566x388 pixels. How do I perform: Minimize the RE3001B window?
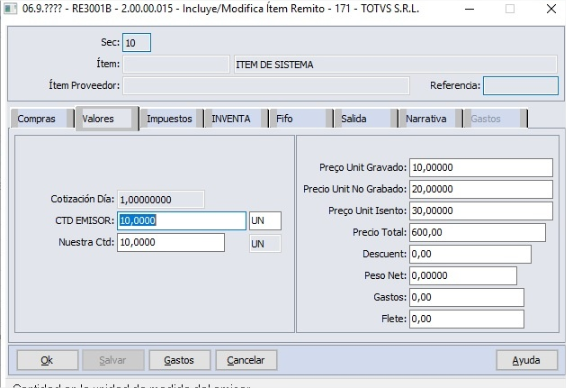coord(469,9)
